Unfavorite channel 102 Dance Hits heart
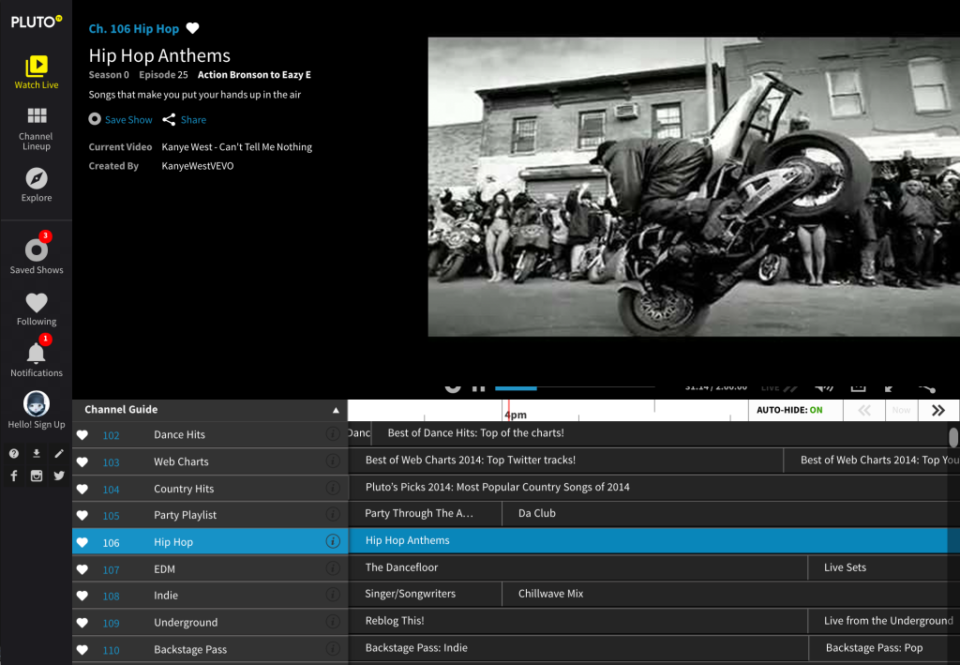 pyautogui.click(x=82, y=435)
